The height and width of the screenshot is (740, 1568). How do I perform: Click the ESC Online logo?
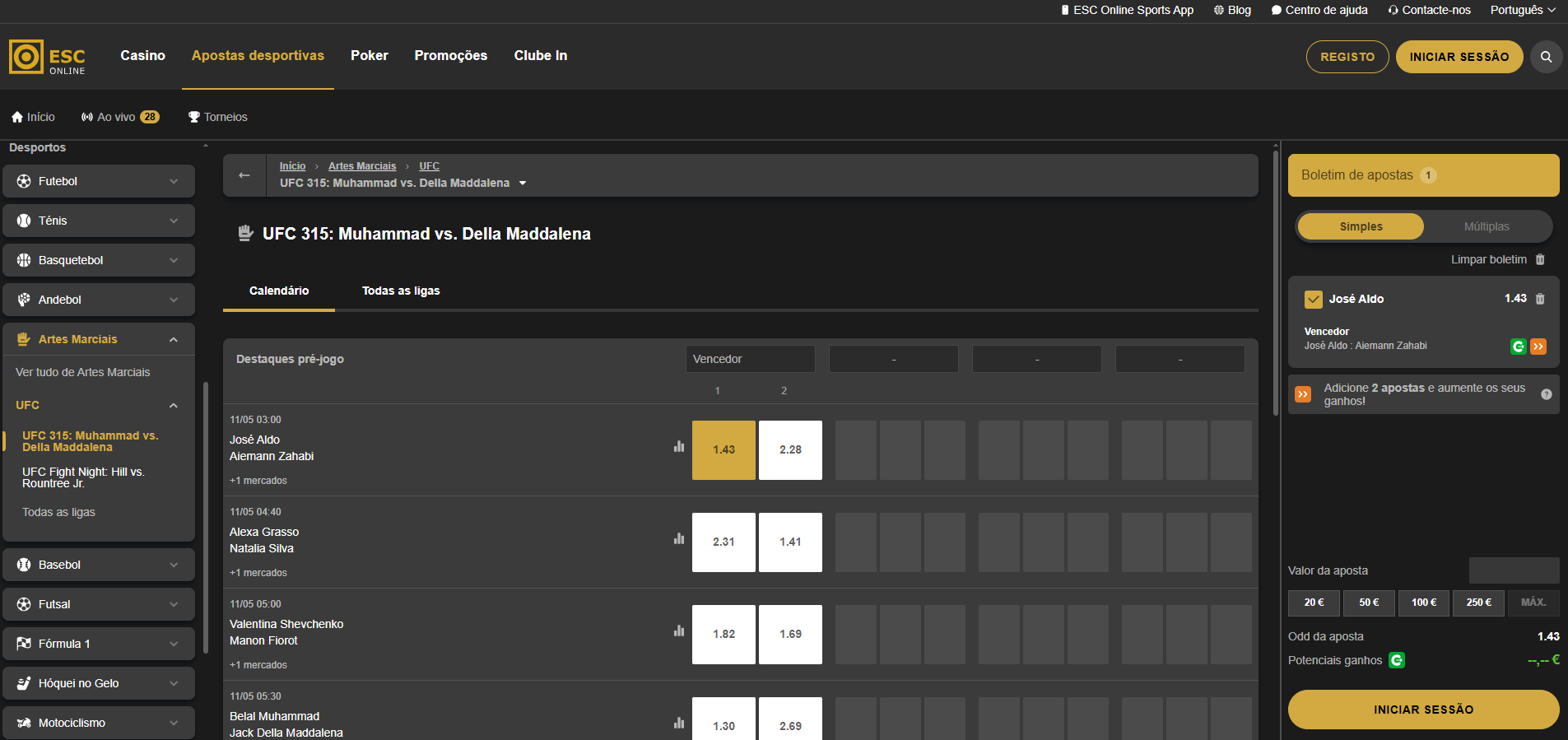tap(47, 57)
